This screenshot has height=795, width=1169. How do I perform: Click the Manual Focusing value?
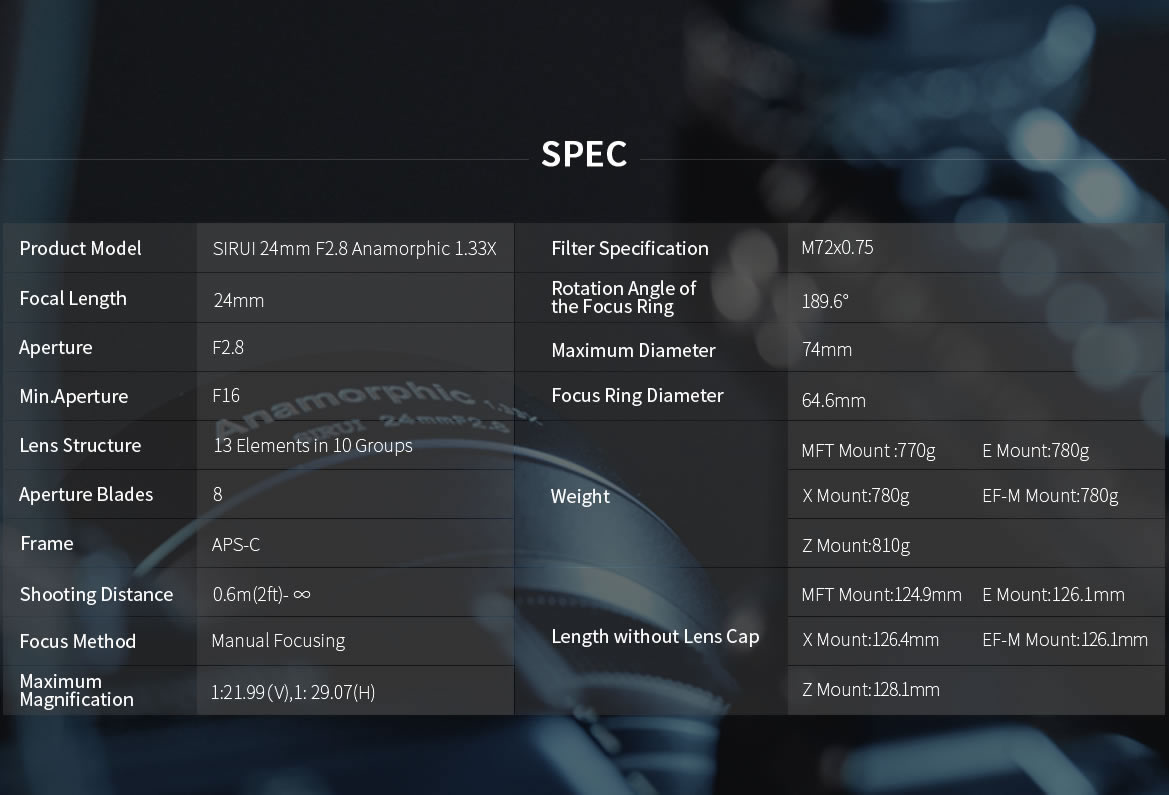(x=278, y=641)
